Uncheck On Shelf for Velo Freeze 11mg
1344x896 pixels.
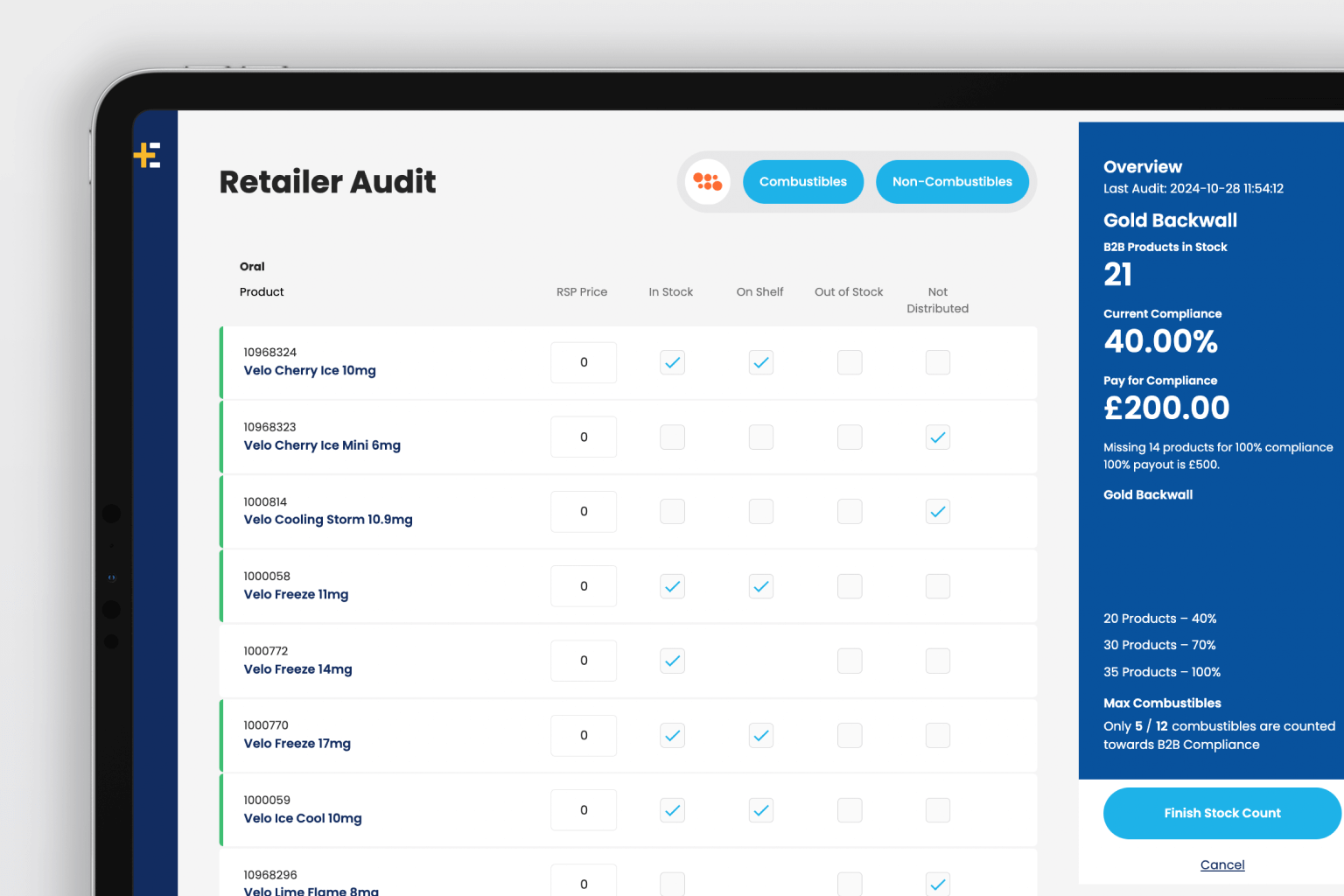point(761,586)
